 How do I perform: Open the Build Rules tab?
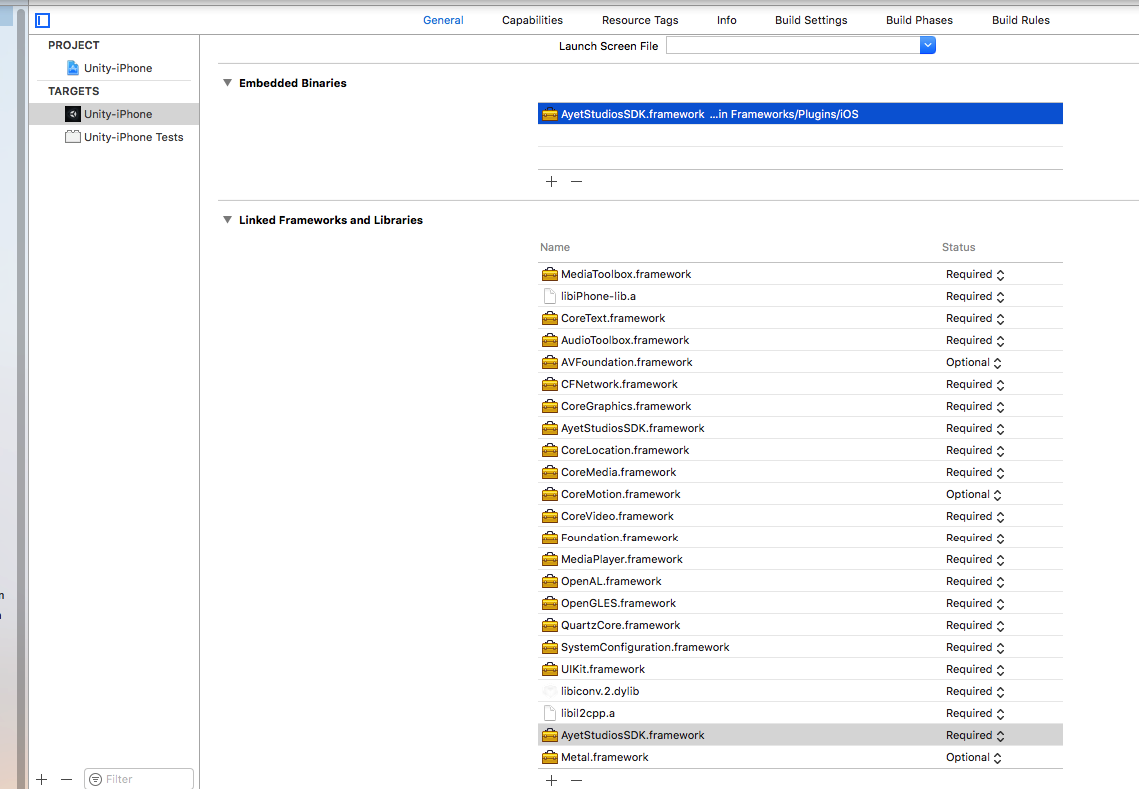(x=1021, y=20)
